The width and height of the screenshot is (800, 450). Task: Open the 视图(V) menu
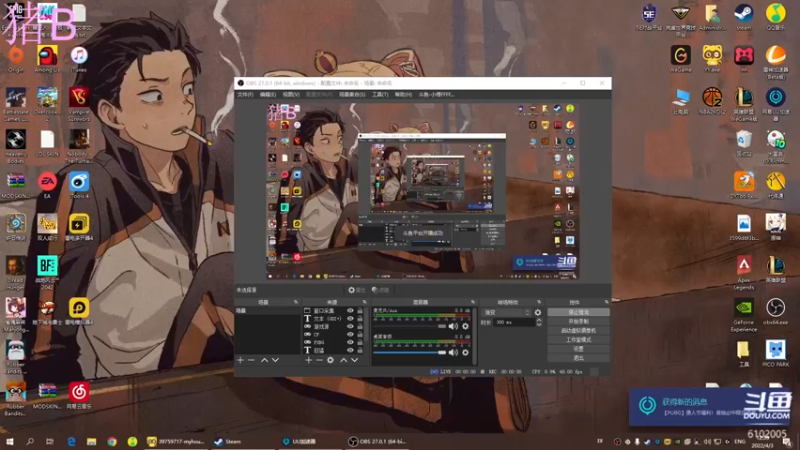coord(291,94)
